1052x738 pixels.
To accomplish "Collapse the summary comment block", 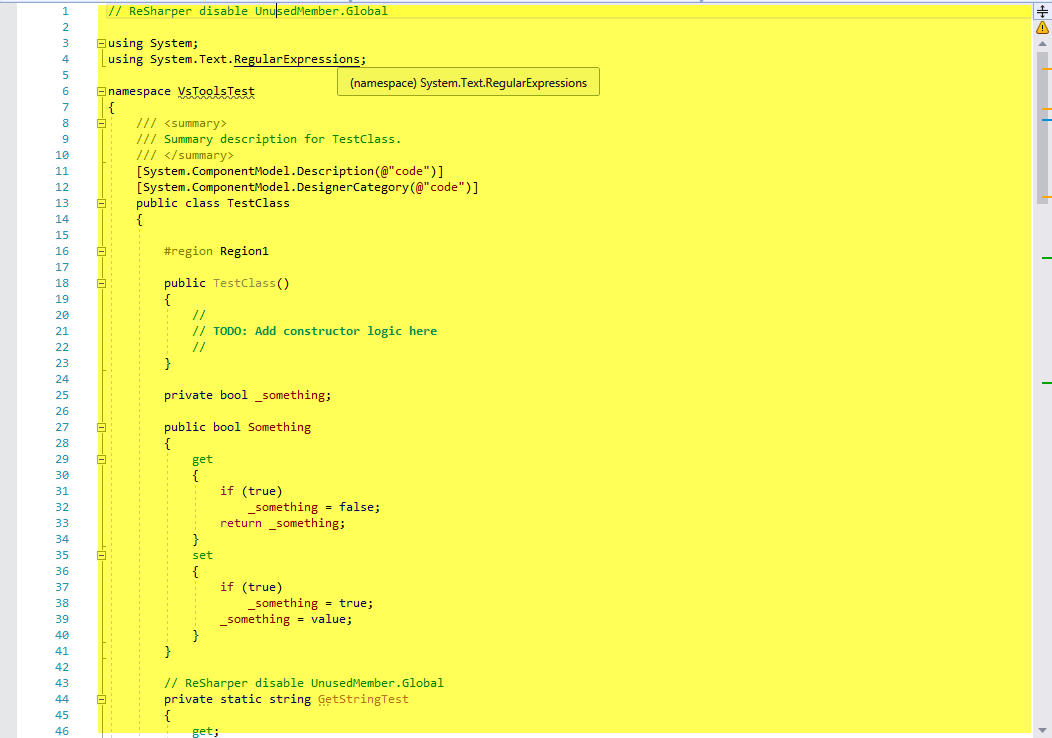I will tap(101, 123).
